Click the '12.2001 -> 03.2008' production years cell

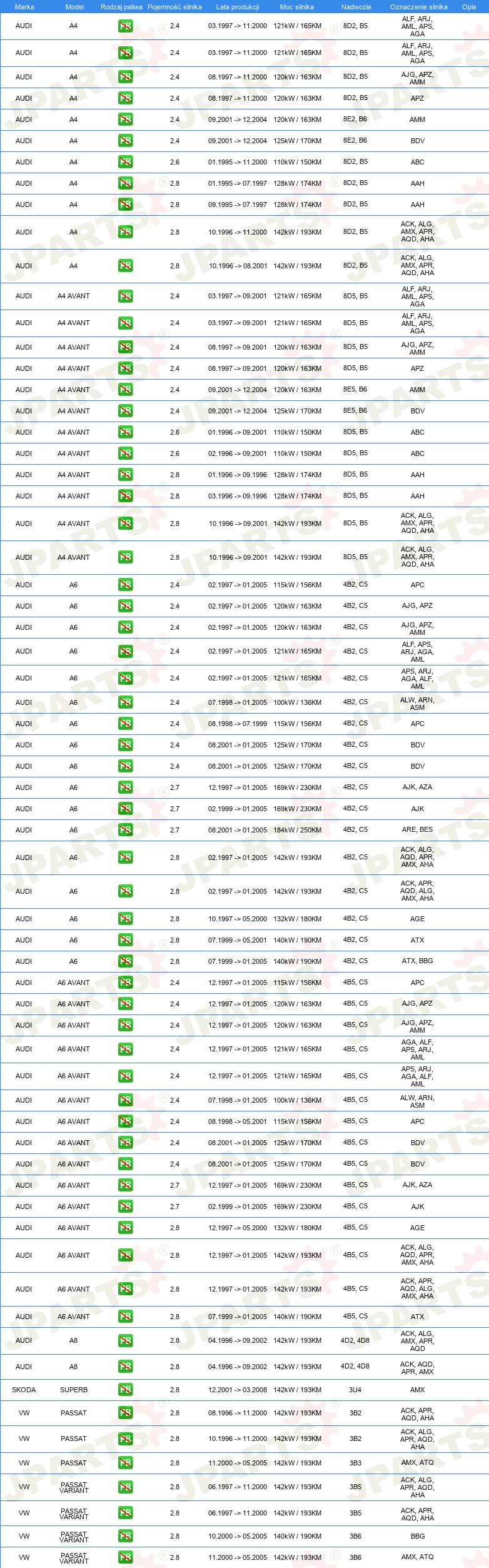tap(238, 1390)
